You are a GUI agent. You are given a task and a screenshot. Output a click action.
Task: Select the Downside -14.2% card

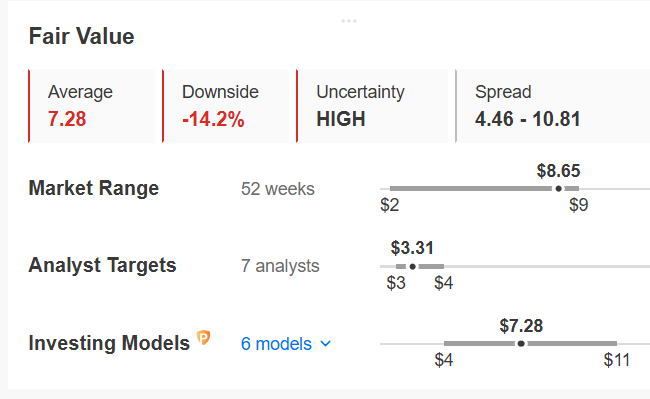pos(226,106)
